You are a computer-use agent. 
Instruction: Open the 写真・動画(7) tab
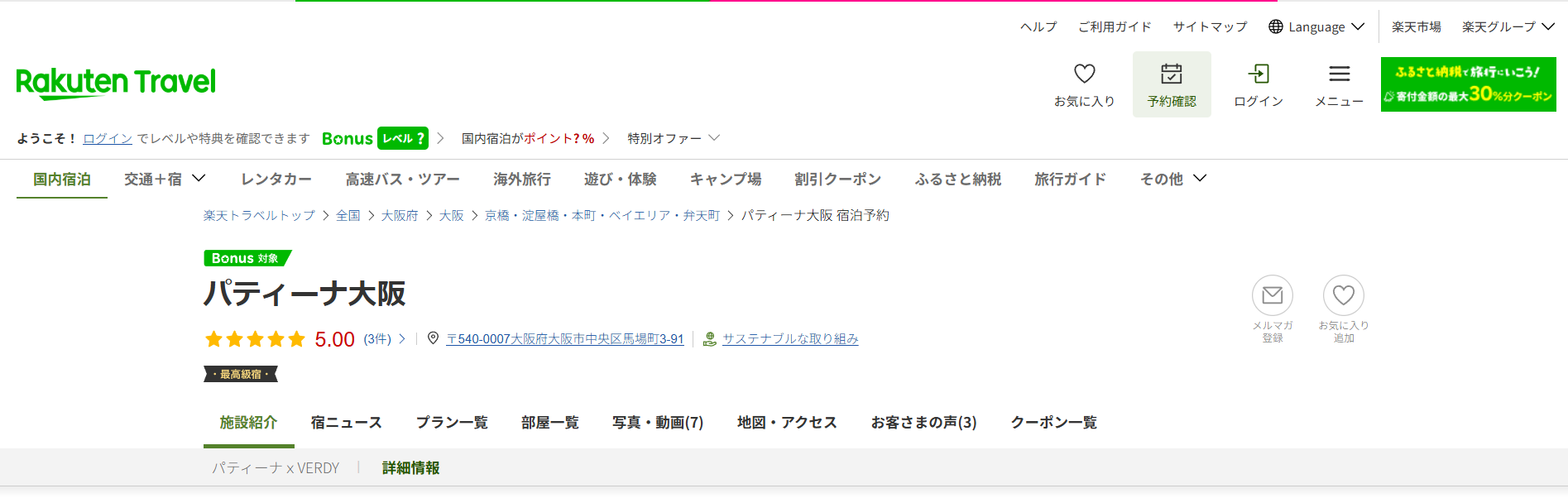pos(658,423)
